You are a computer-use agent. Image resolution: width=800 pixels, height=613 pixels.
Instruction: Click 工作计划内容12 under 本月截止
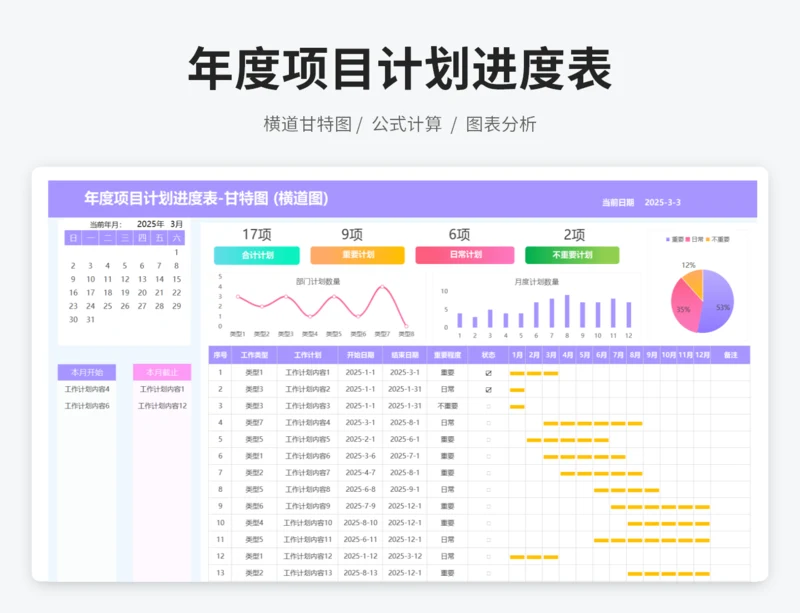point(162,406)
